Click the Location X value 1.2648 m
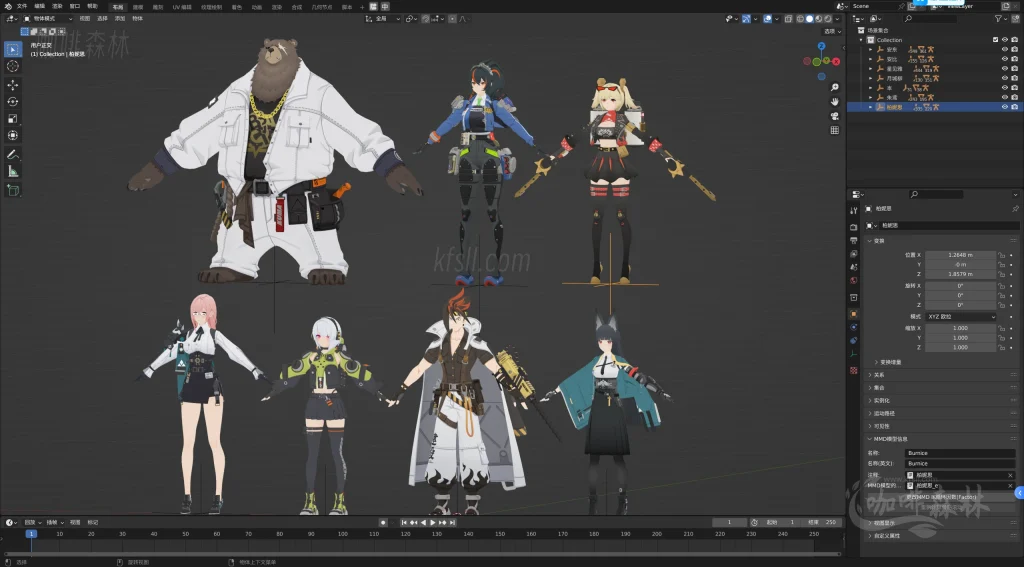Image resolution: width=1024 pixels, height=567 pixels. 960,255
